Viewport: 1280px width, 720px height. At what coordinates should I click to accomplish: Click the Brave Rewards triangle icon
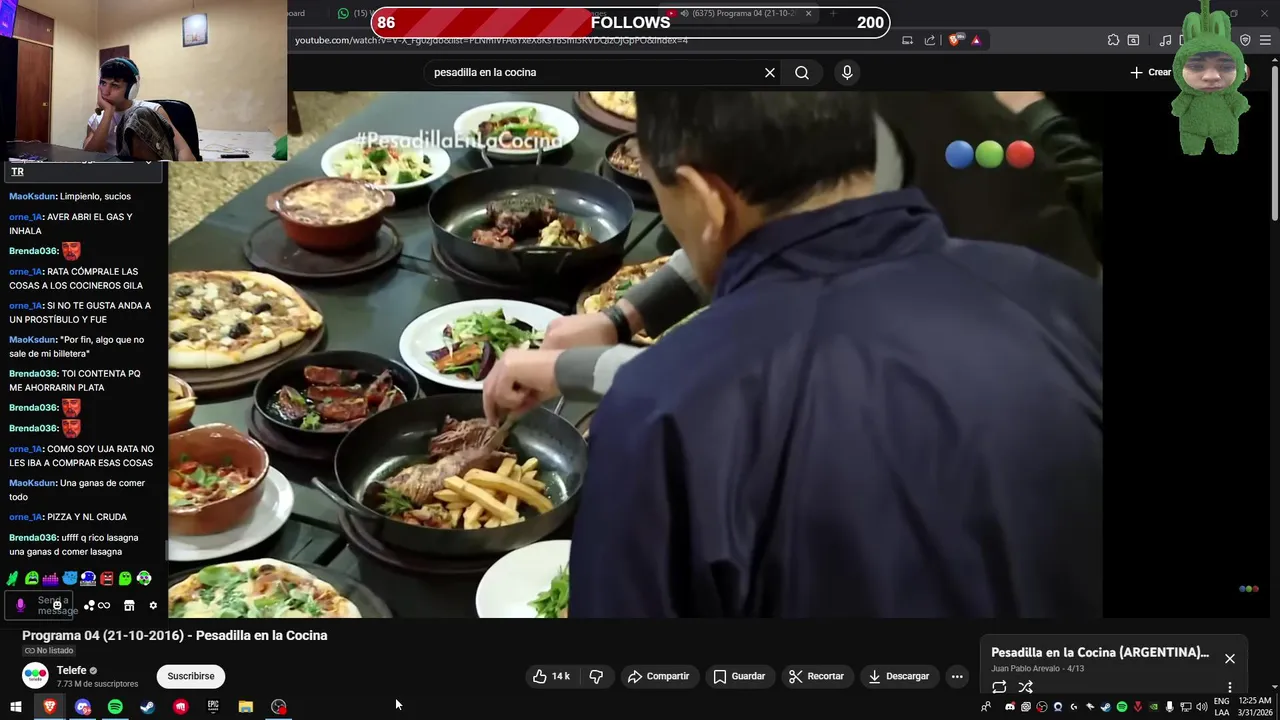(976, 40)
